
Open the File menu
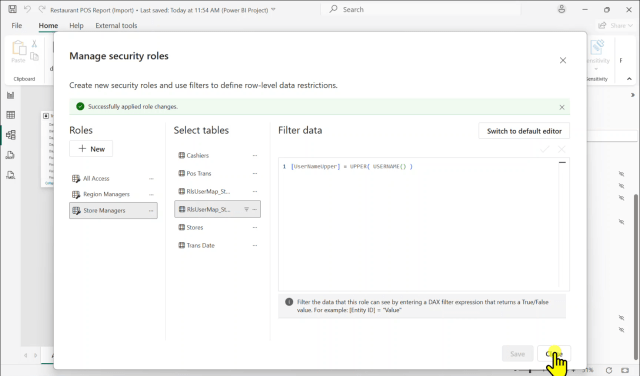click(x=17, y=25)
